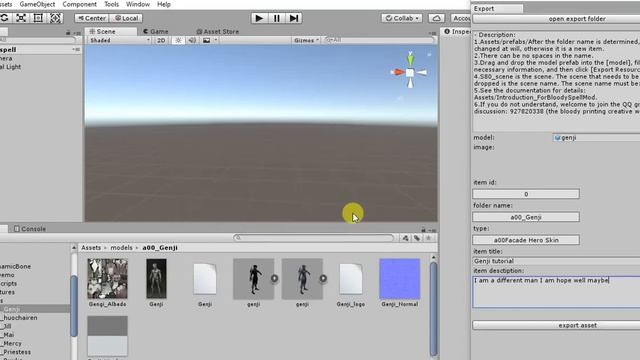The image size is (640, 360).
Task: Toggle Project panel lock icon
Action: (x=424, y=230)
